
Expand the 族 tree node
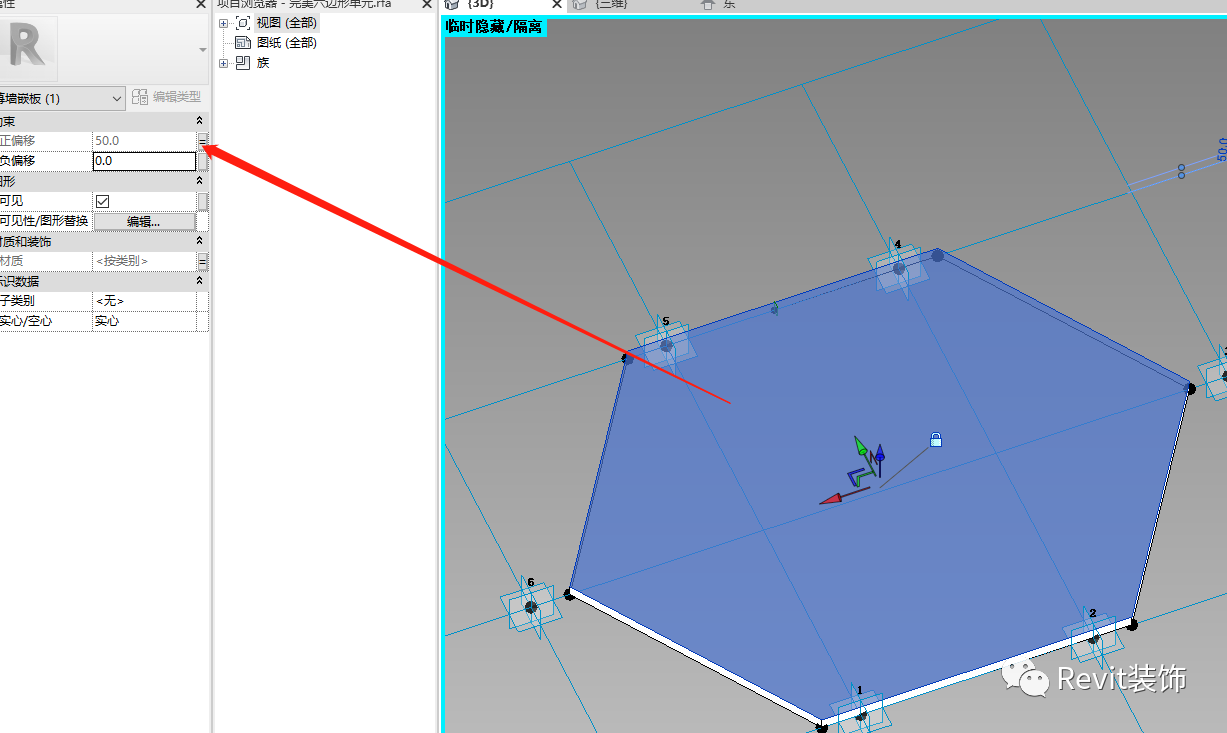click(x=224, y=63)
